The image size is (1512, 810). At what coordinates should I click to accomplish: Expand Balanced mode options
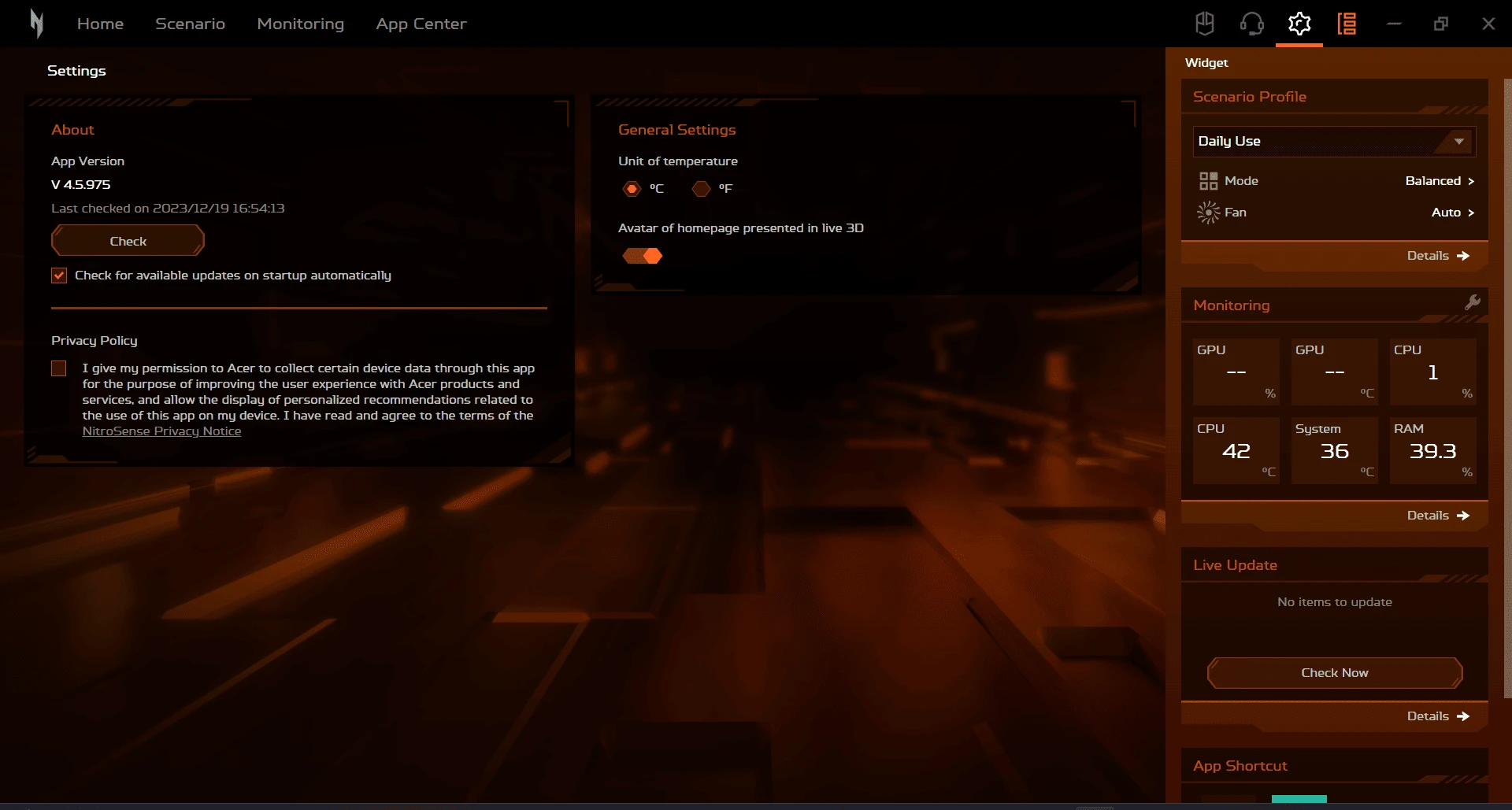pos(1440,181)
